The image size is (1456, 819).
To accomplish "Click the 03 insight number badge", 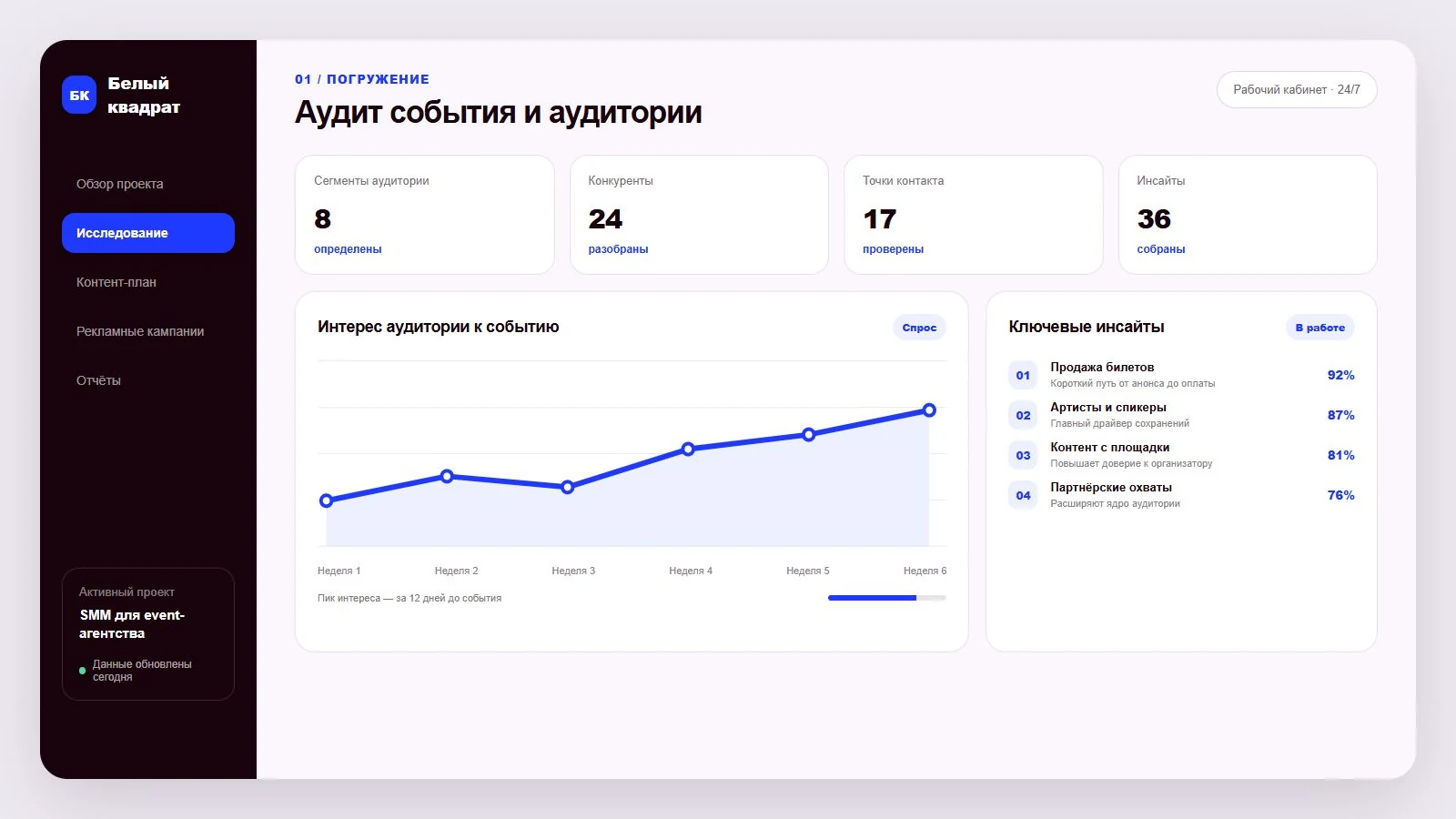I will click(1023, 455).
